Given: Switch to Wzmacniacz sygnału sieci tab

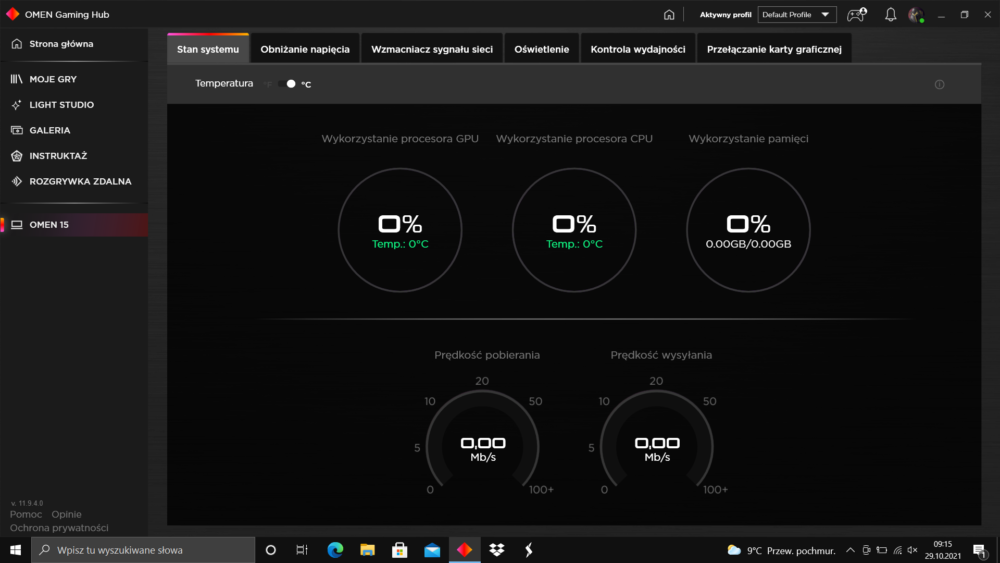Looking at the screenshot, I should tap(432, 49).
